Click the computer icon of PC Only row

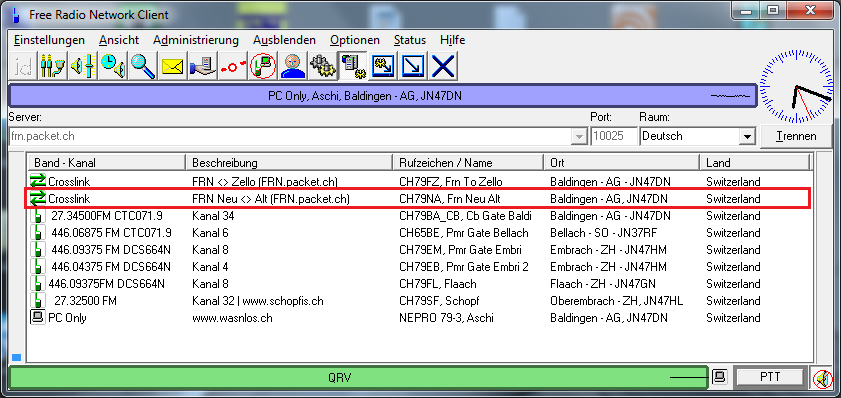point(38,317)
